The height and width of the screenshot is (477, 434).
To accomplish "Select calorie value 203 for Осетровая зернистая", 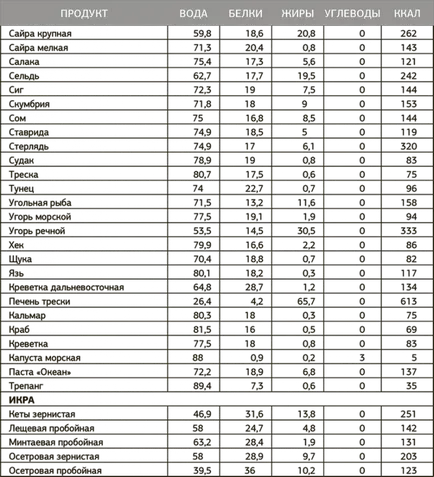I will [409, 457].
